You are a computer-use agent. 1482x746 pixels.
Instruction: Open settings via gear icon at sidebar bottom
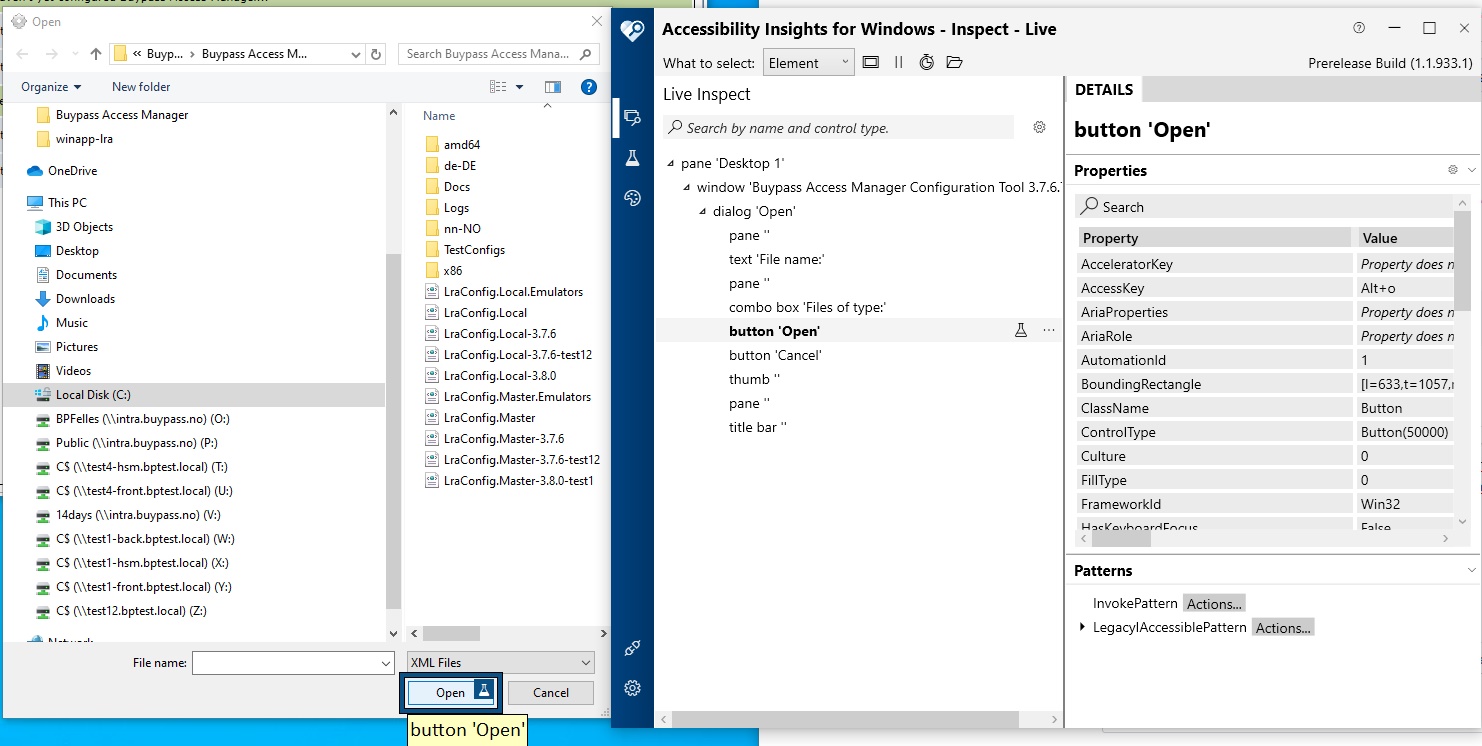tap(632, 688)
